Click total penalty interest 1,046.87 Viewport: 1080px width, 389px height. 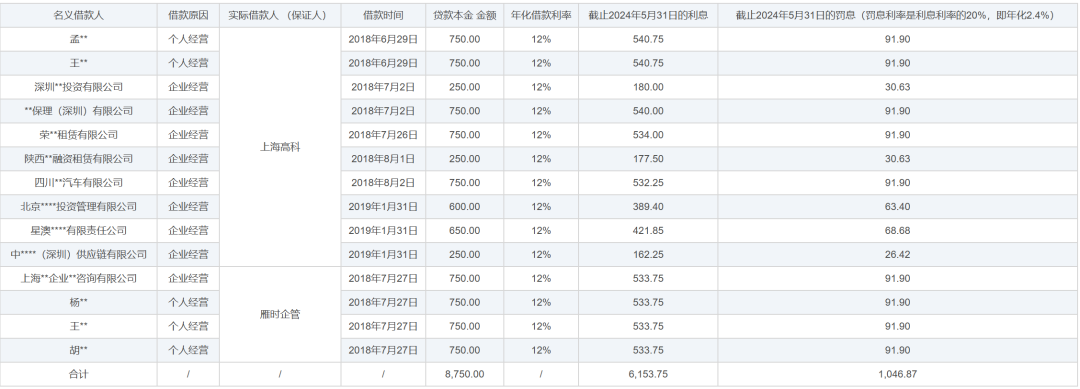coord(897,374)
